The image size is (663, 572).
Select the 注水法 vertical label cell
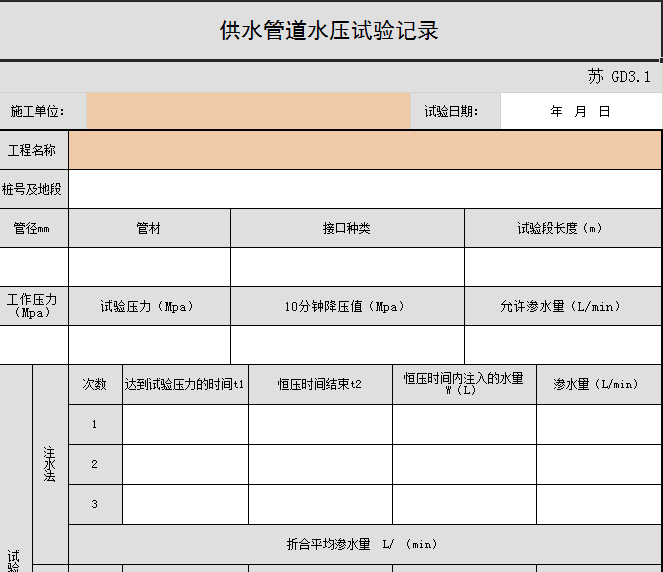pos(50,464)
